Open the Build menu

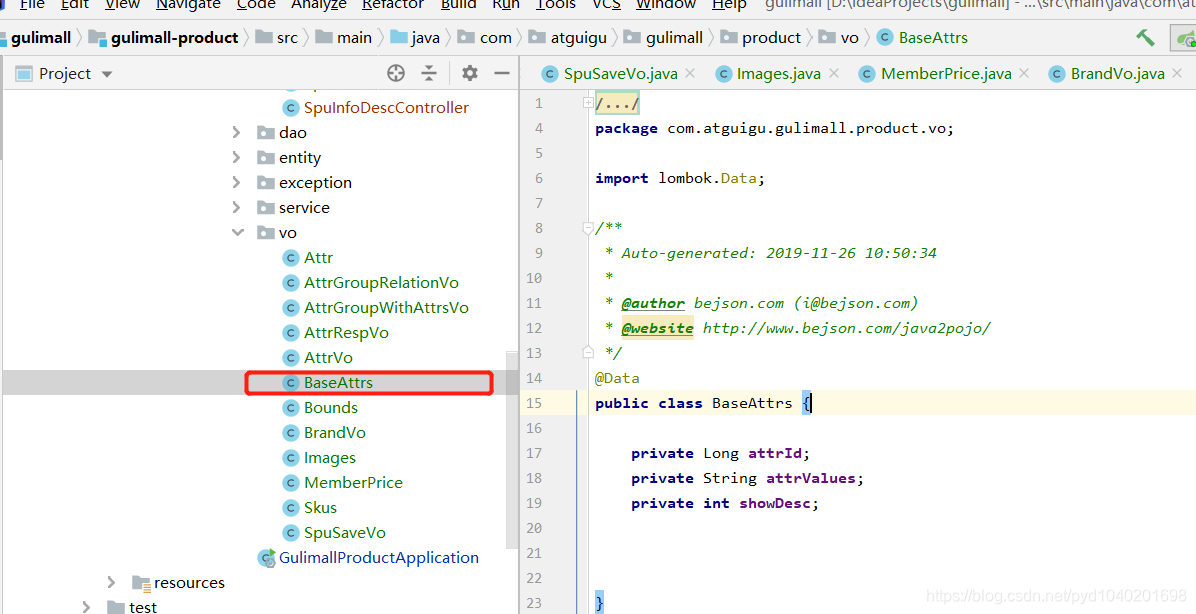click(458, 5)
